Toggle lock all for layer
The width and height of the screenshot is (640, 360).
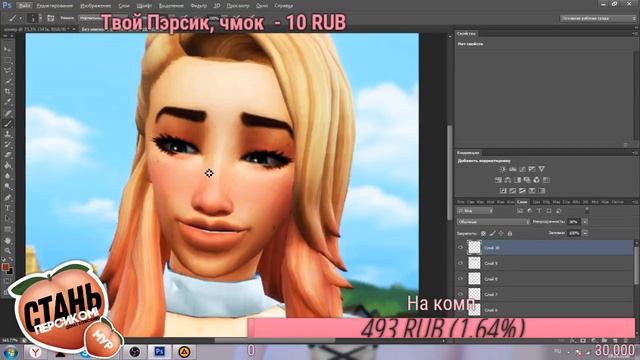pos(510,233)
